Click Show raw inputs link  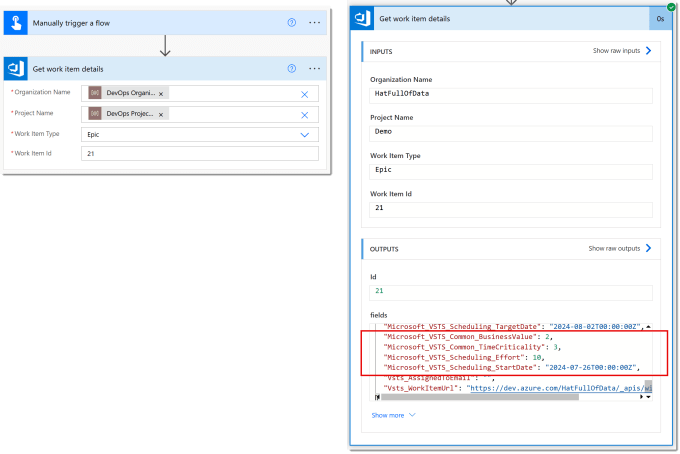tap(616, 51)
